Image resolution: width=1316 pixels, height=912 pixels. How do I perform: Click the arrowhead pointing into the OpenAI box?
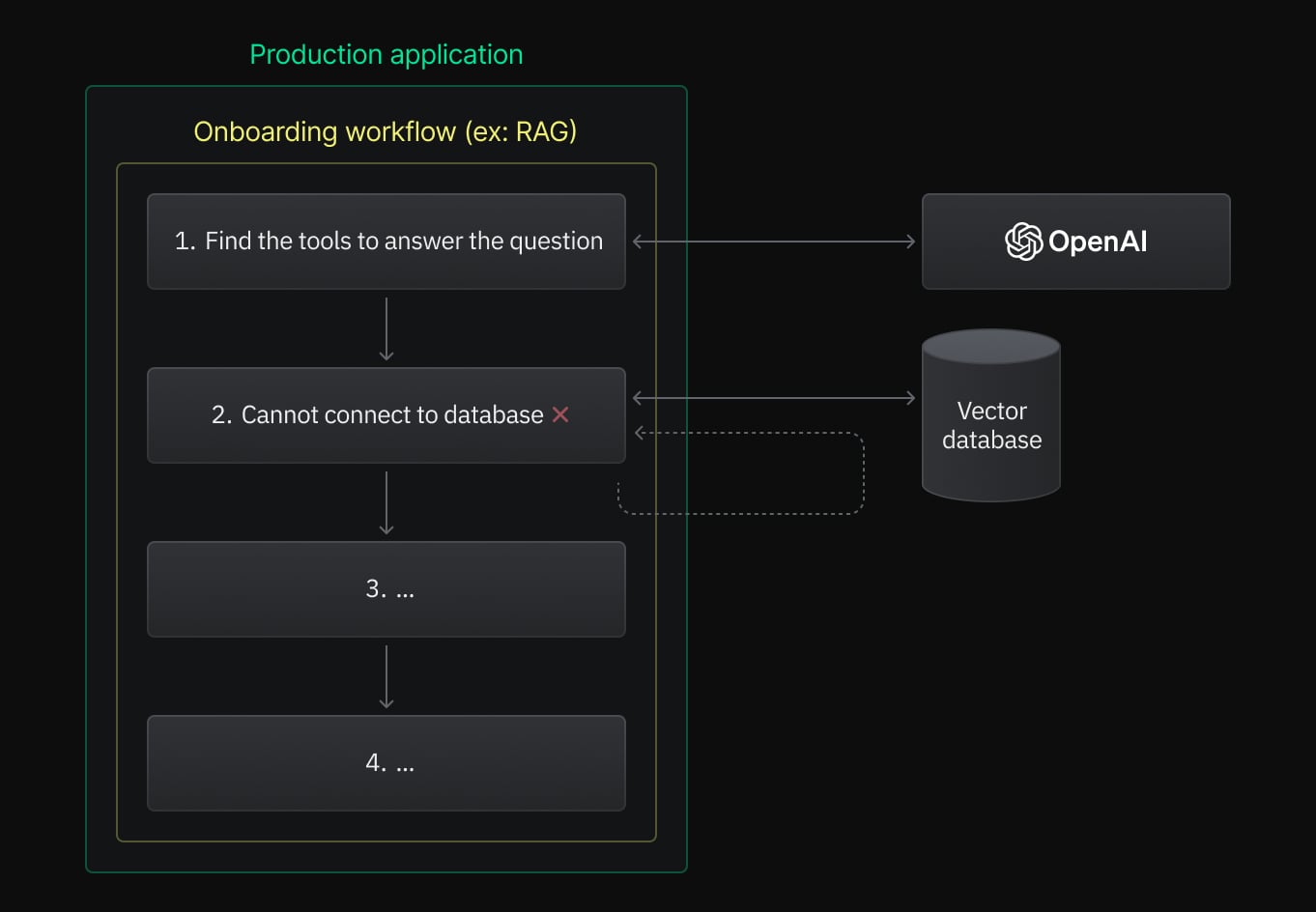pyautogui.click(x=909, y=242)
